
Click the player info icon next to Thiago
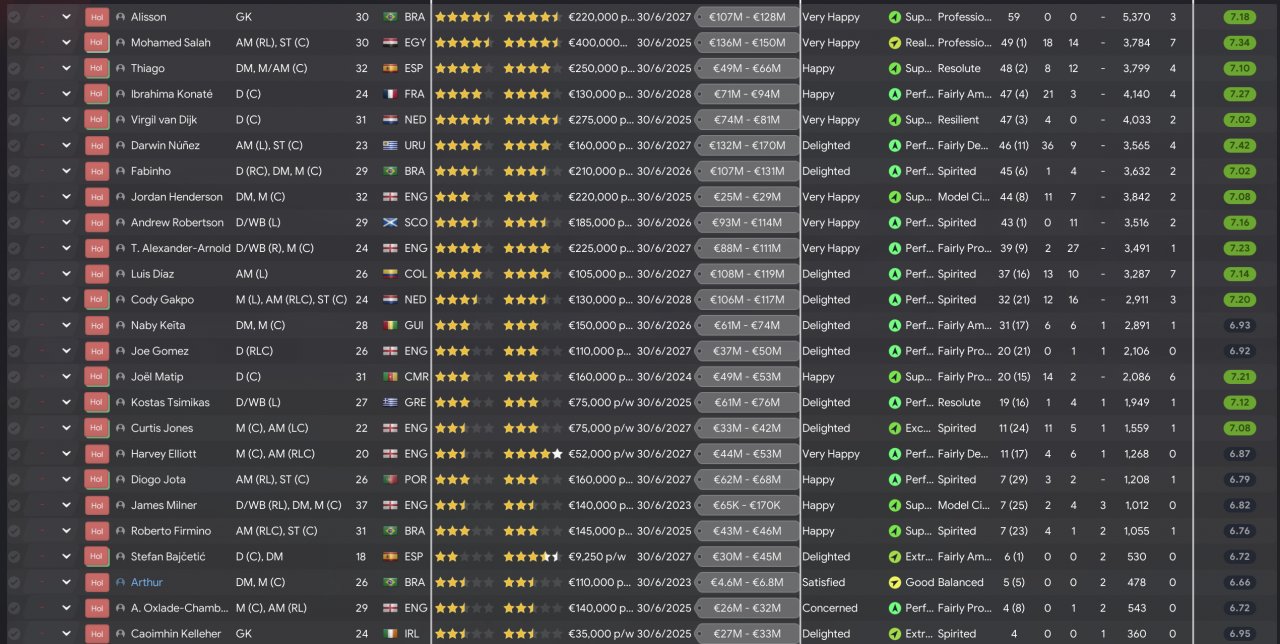121,69
